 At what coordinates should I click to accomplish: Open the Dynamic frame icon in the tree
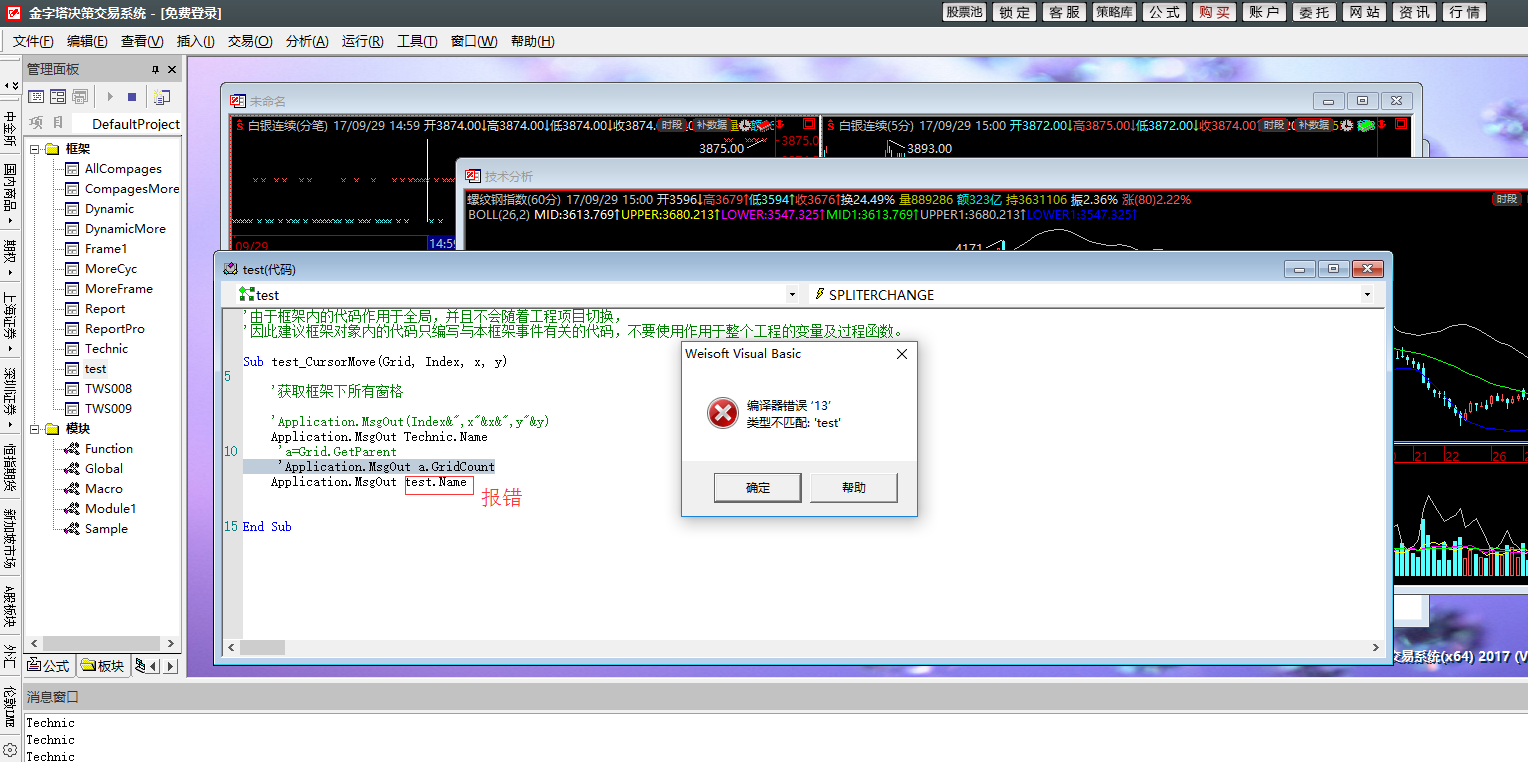pyautogui.click(x=72, y=209)
